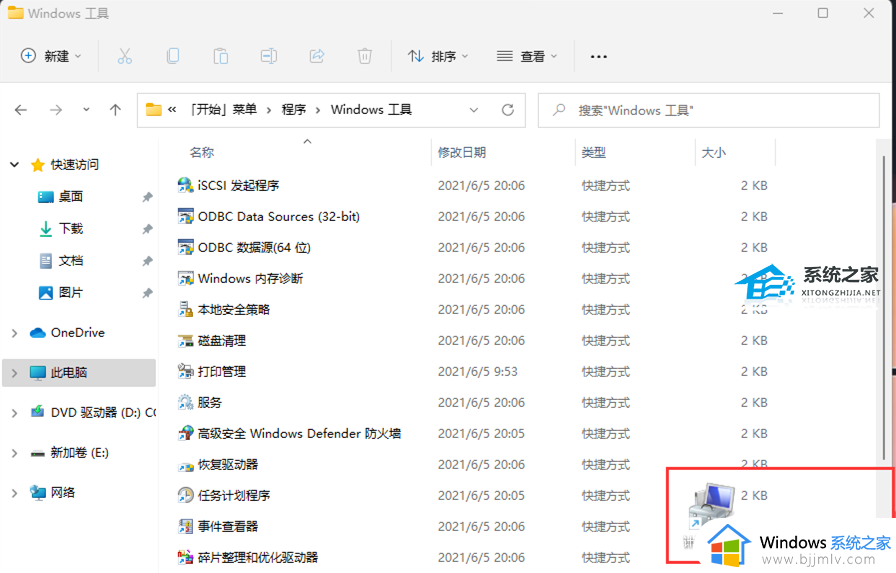
Task: Click the 碎片整理和优化驱动器 icon
Action: [x=185, y=557]
